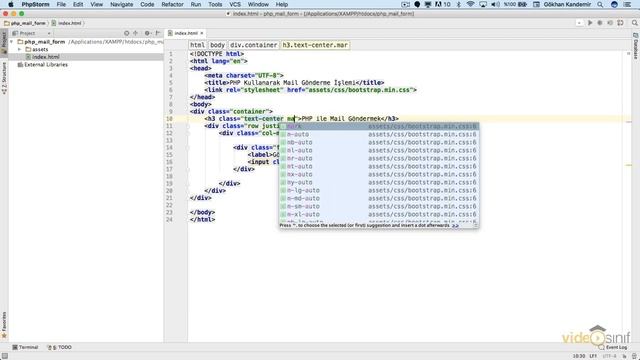Viewport: 640px width, 360px height.
Task: Open the VCS menu
Action: click(235, 4)
